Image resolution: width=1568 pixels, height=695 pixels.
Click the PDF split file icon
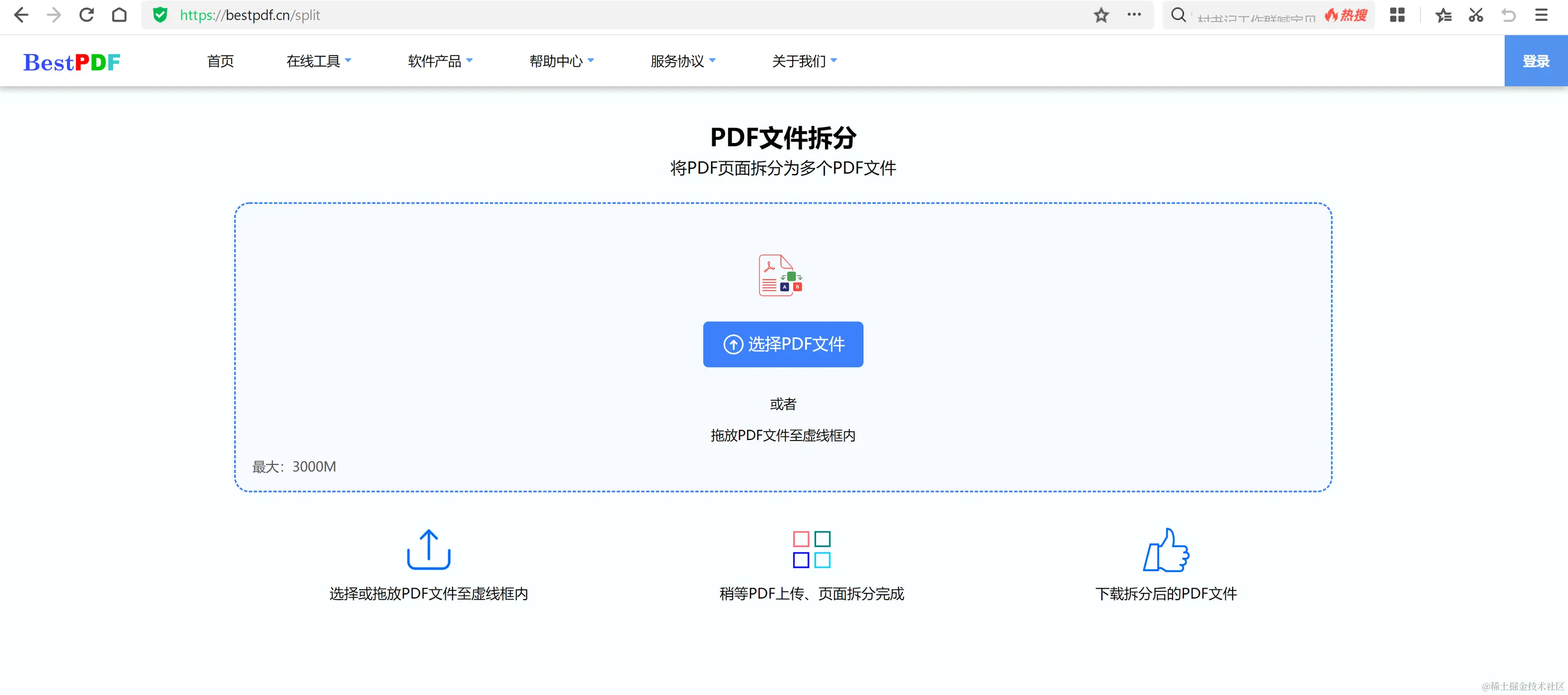[x=780, y=276]
